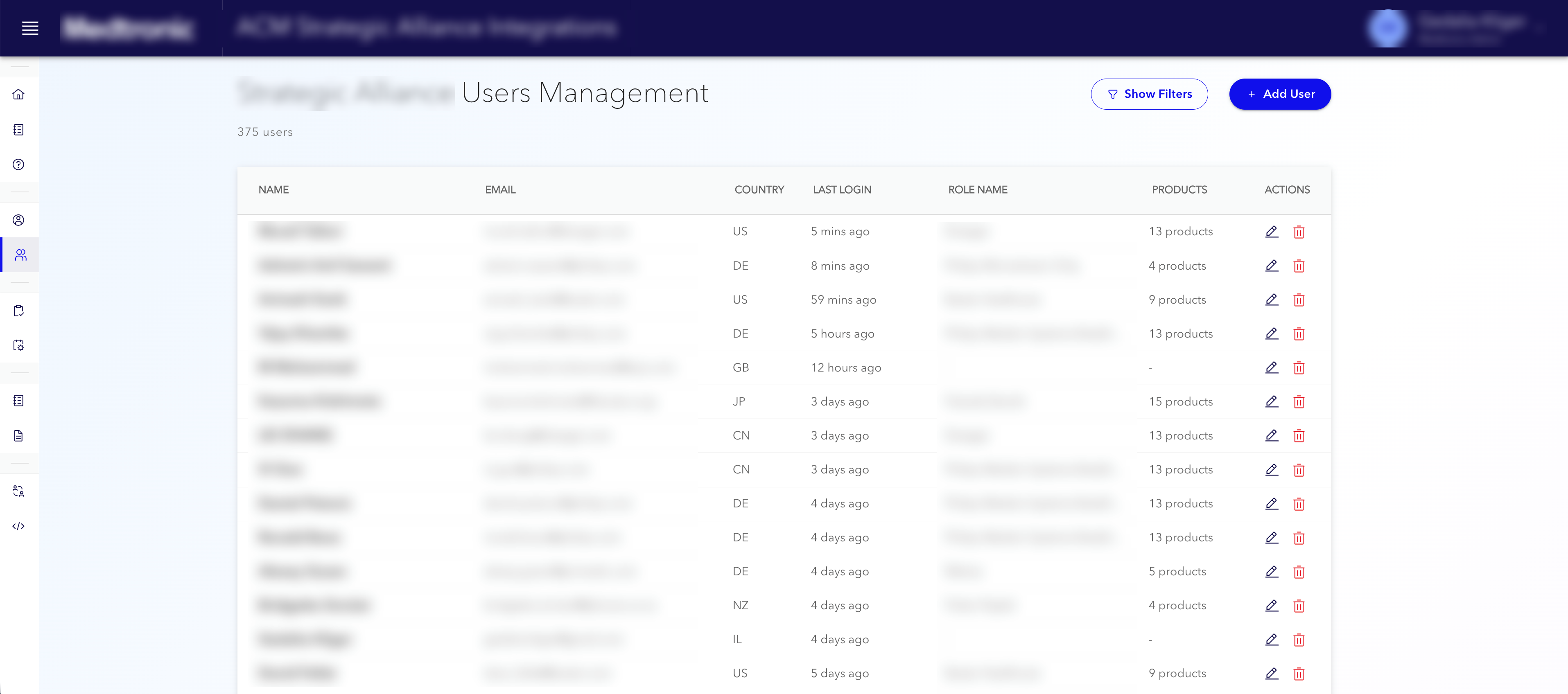1568x694 pixels.
Task: Sort by the LAST LOGIN column header
Action: (x=842, y=189)
